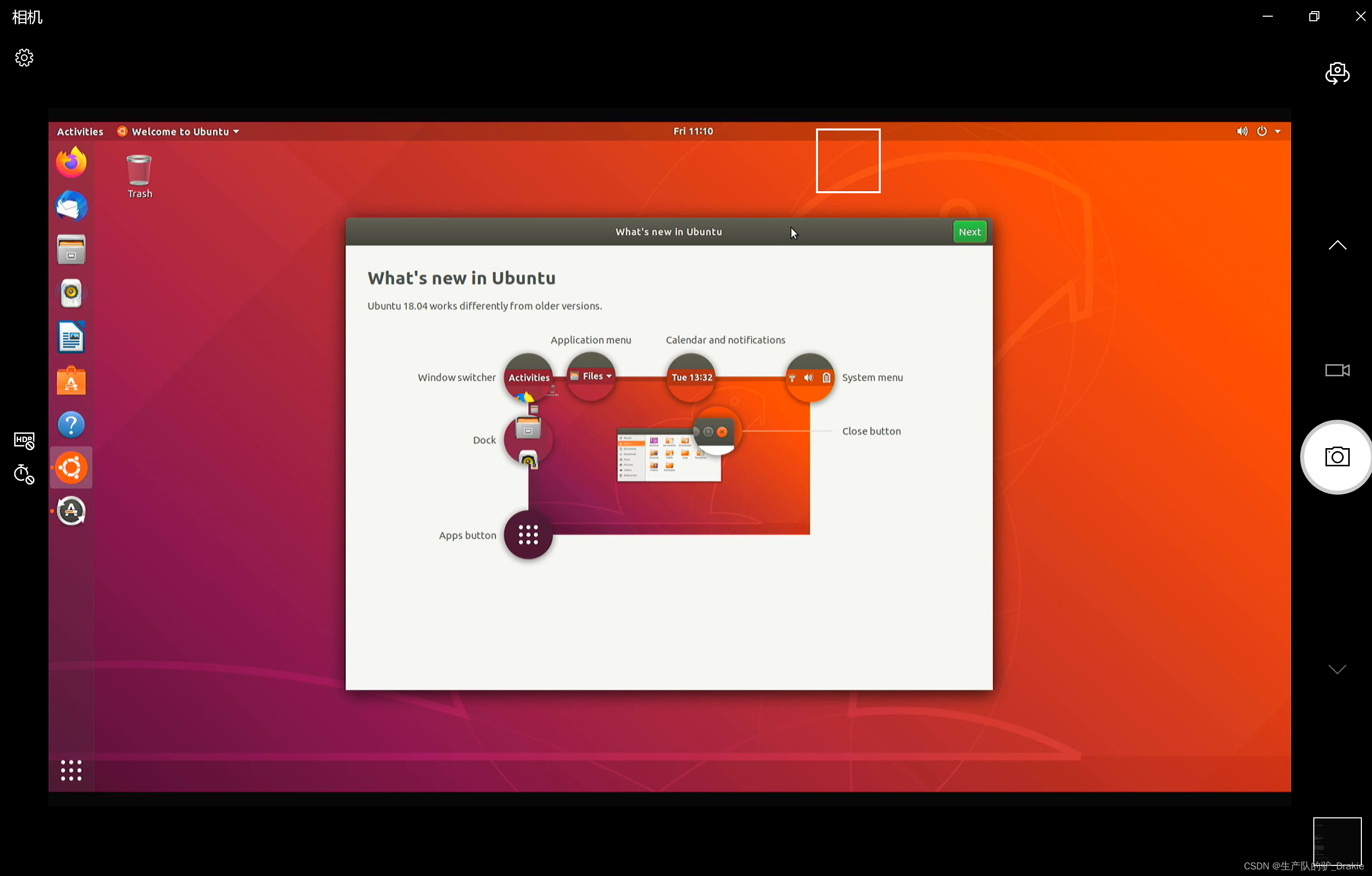Toggle the photo timer icon
The image size is (1372, 876).
24,474
